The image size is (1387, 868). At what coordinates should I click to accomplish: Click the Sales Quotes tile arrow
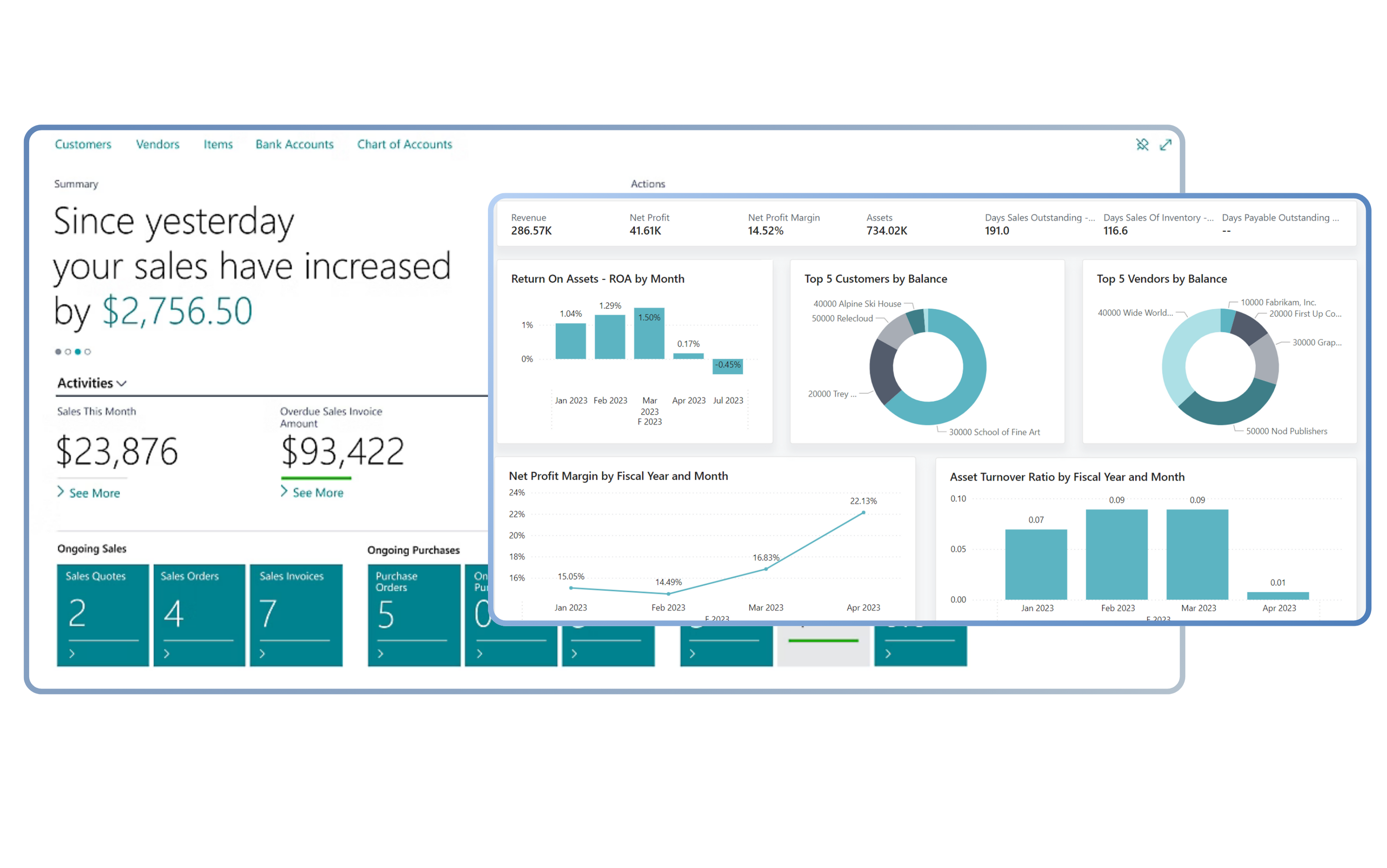72,653
